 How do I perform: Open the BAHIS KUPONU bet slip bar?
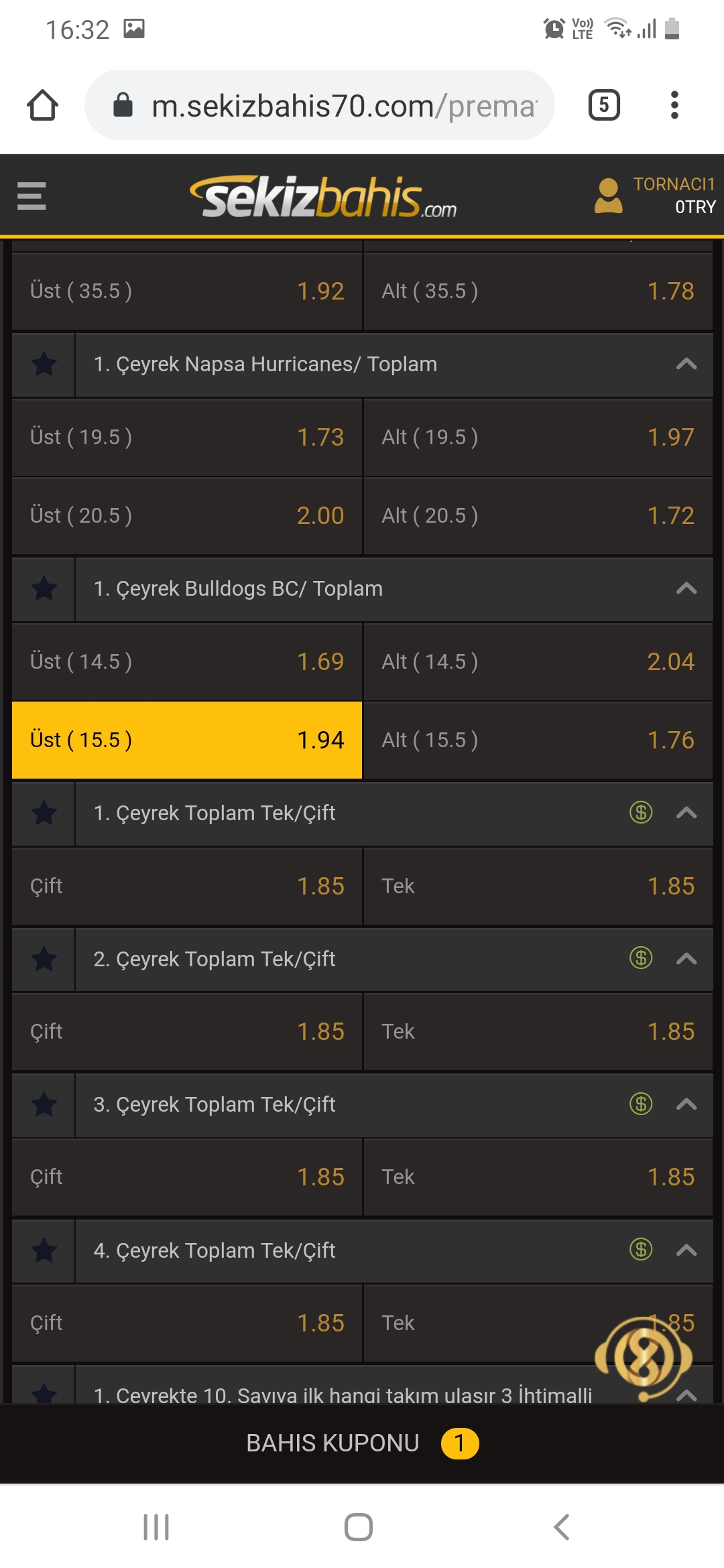(x=362, y=1443)
